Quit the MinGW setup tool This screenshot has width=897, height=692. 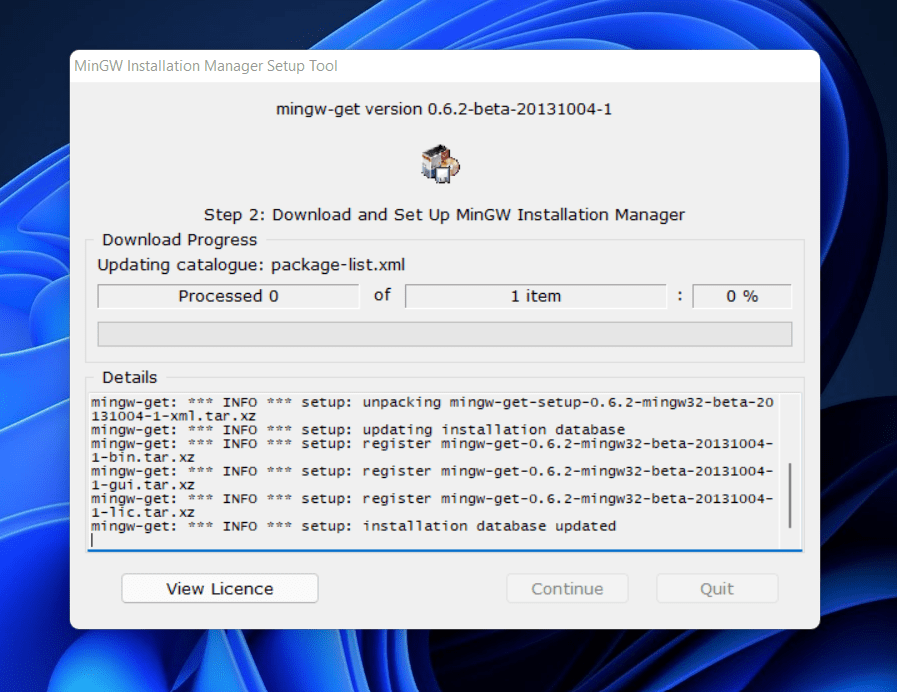[716, 588]
